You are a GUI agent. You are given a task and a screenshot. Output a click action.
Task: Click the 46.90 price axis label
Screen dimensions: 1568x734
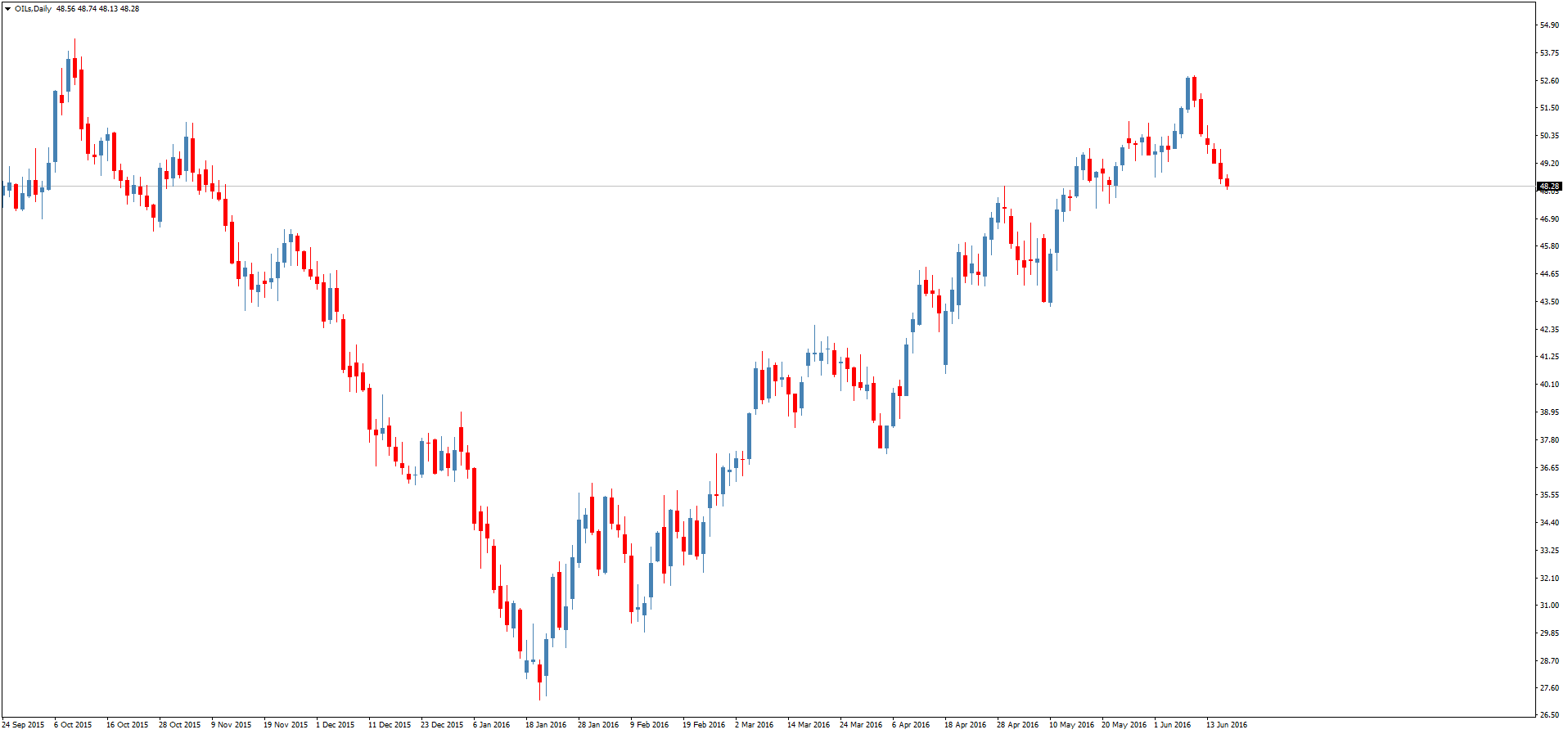[x=1549, y=219]
